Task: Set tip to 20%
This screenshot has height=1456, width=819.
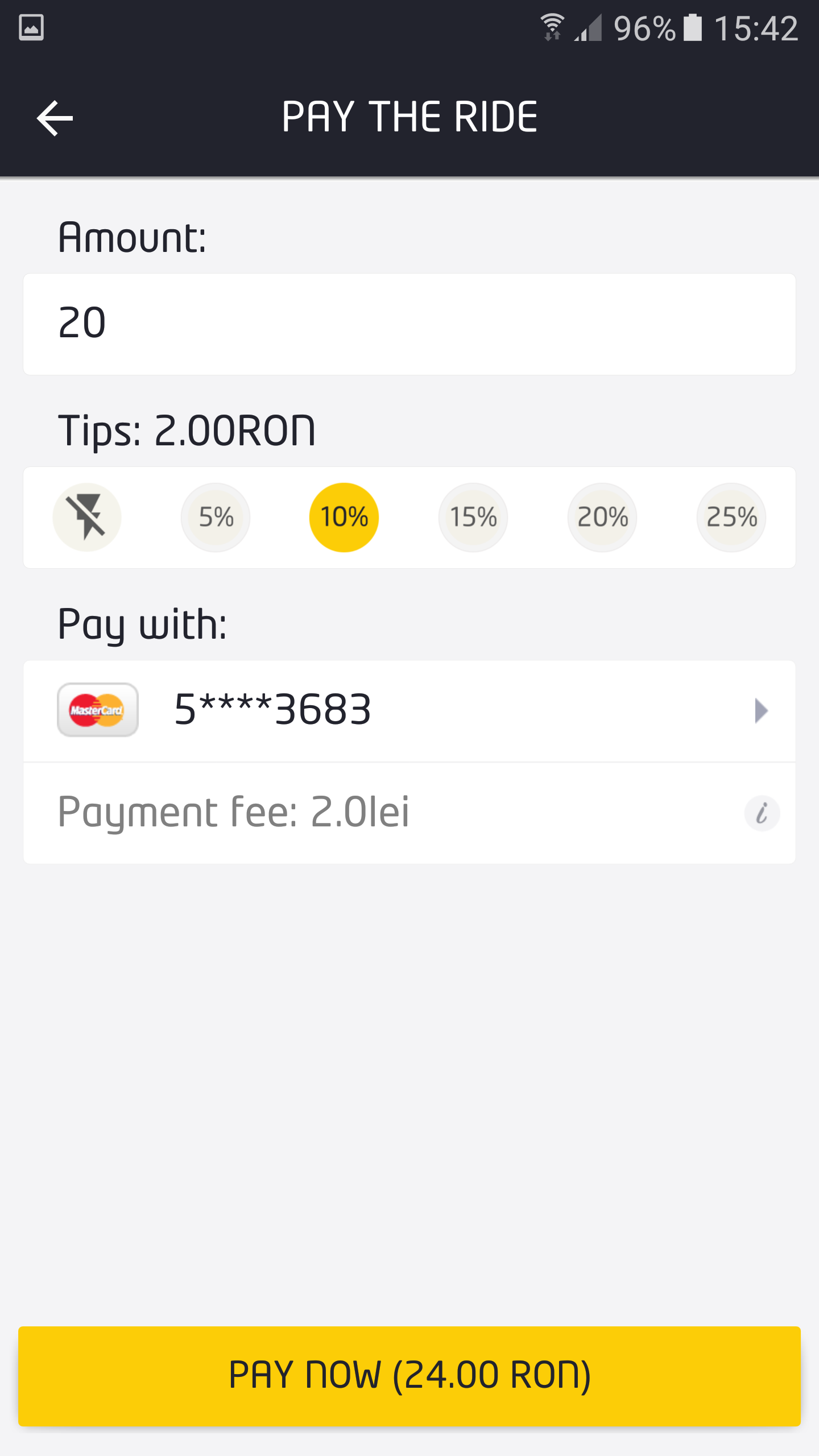Action: click(x=602, y=517)
